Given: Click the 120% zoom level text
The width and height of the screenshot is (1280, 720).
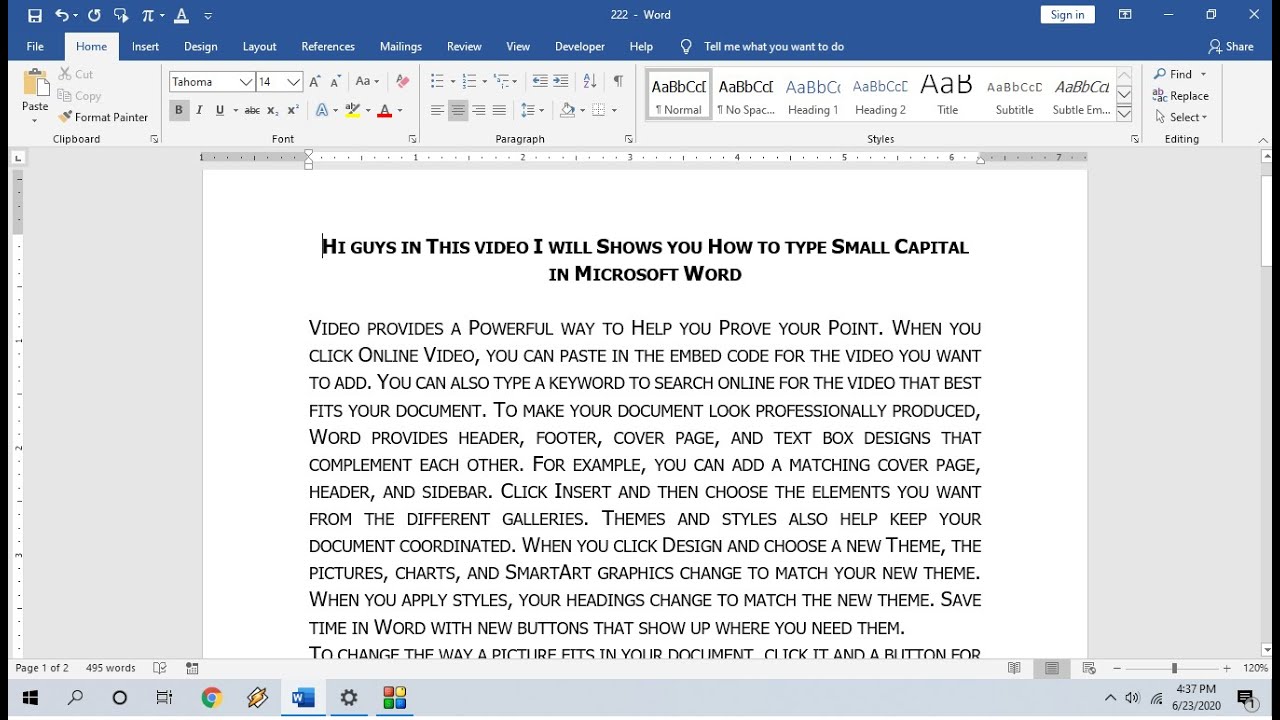Looking at the screenshot, I should pyautogui.click(x=1255, y=668).
